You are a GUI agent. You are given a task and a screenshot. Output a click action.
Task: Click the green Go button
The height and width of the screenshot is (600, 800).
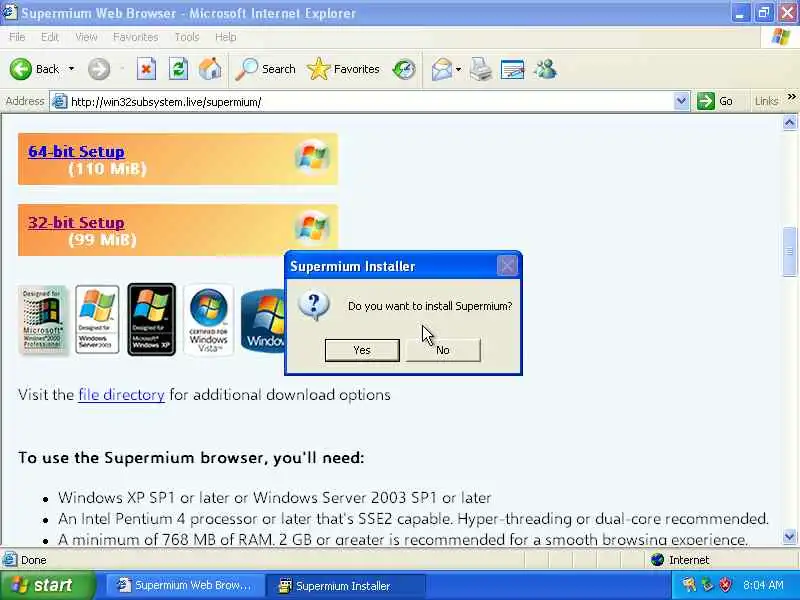(x=715, y=101)
